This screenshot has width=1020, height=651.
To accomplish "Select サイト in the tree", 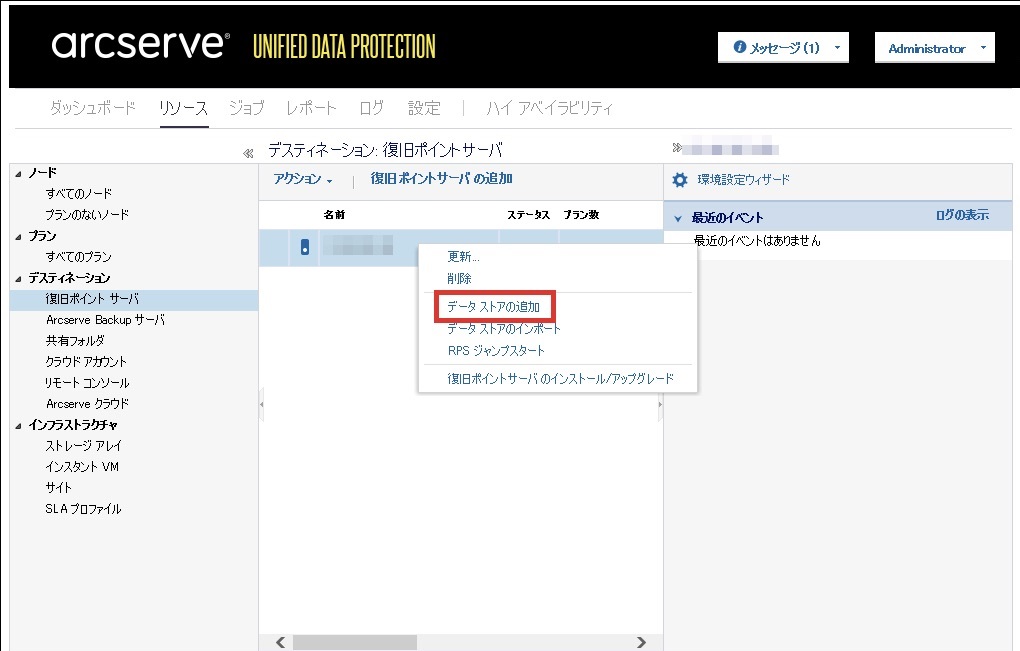I will coord(59,488).
